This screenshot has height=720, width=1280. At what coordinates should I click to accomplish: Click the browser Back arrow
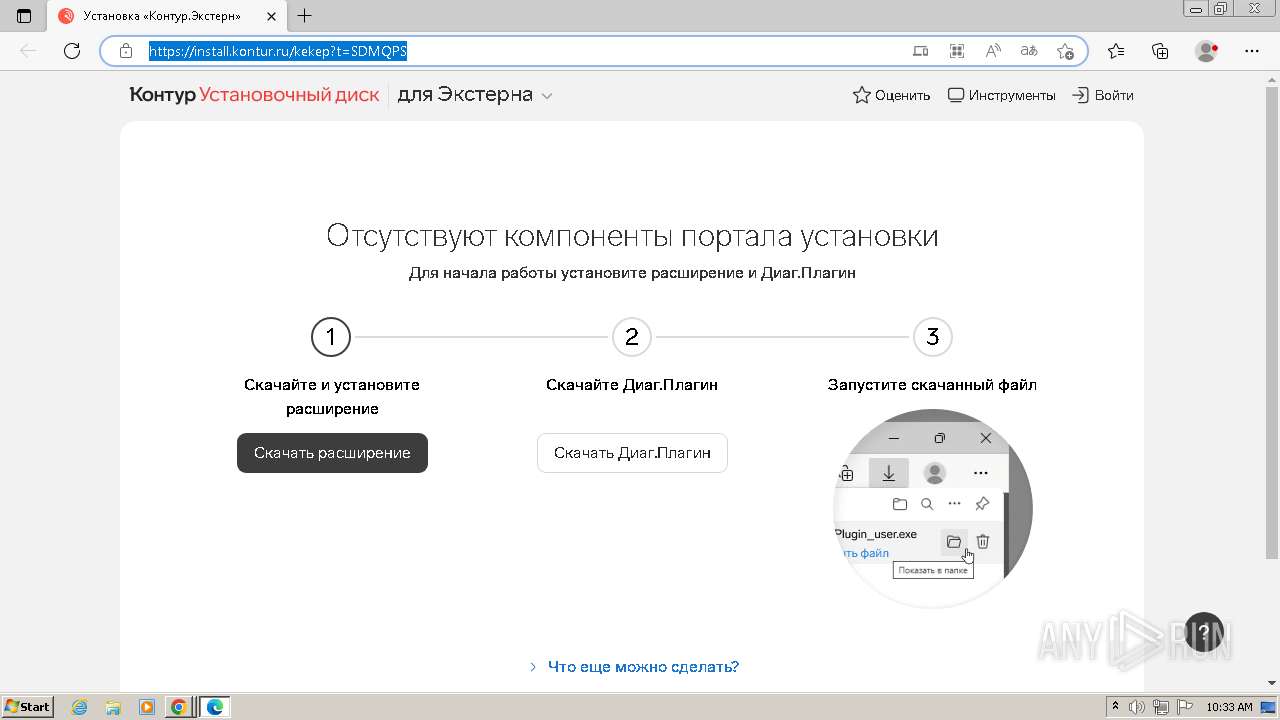pos(28,51)
